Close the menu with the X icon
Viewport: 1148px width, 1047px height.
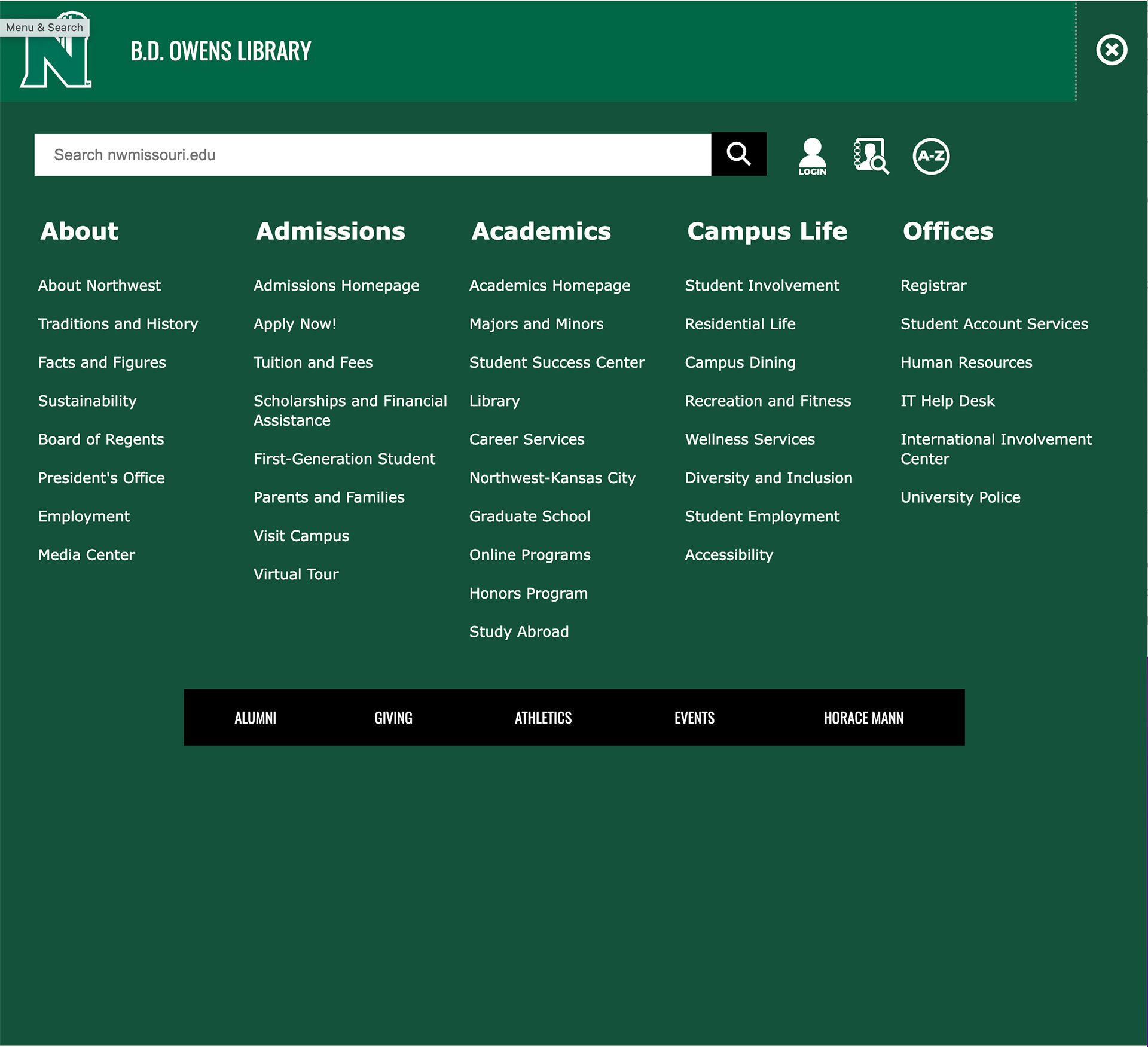click(x=1112, y=50)
